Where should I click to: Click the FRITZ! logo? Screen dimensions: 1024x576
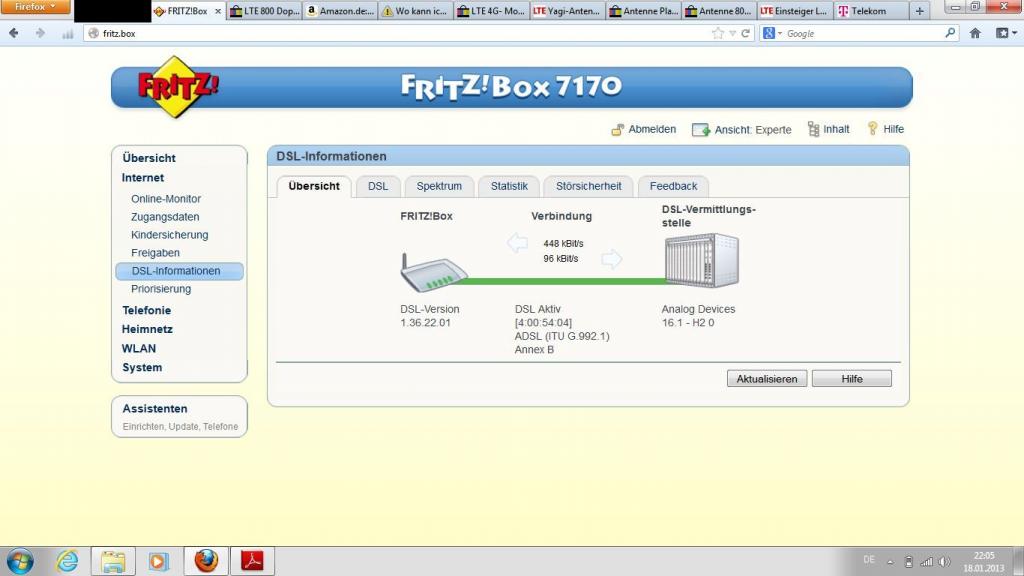click(178, 87)
